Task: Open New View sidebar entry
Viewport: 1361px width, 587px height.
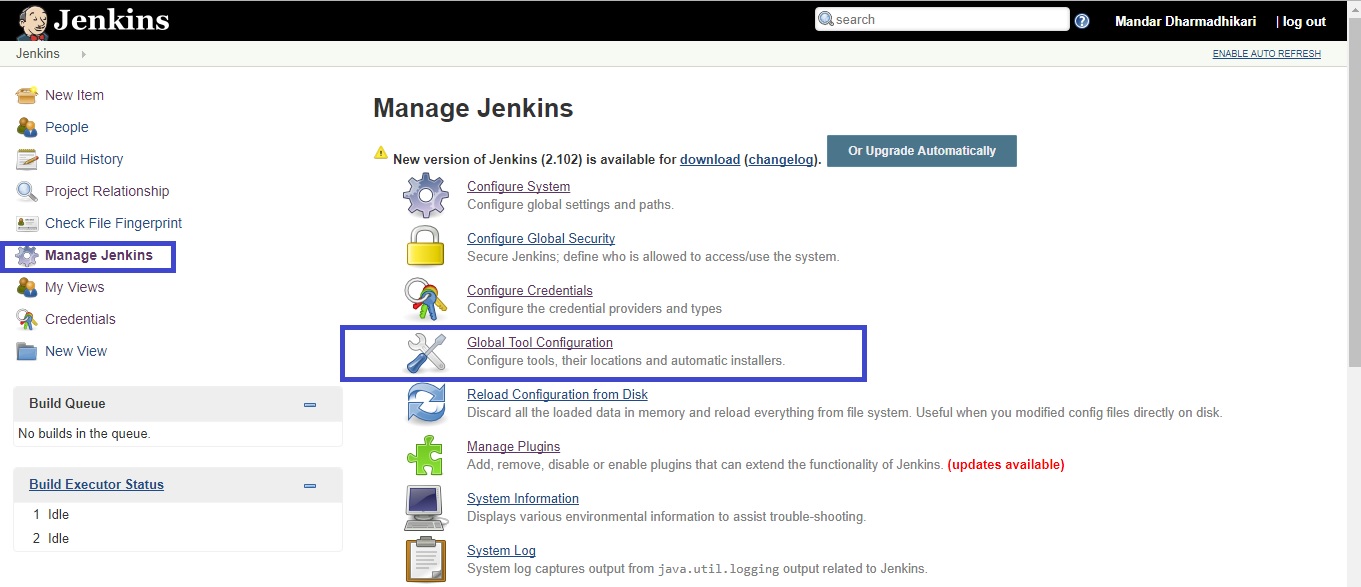Action: [x=76, y=351]
